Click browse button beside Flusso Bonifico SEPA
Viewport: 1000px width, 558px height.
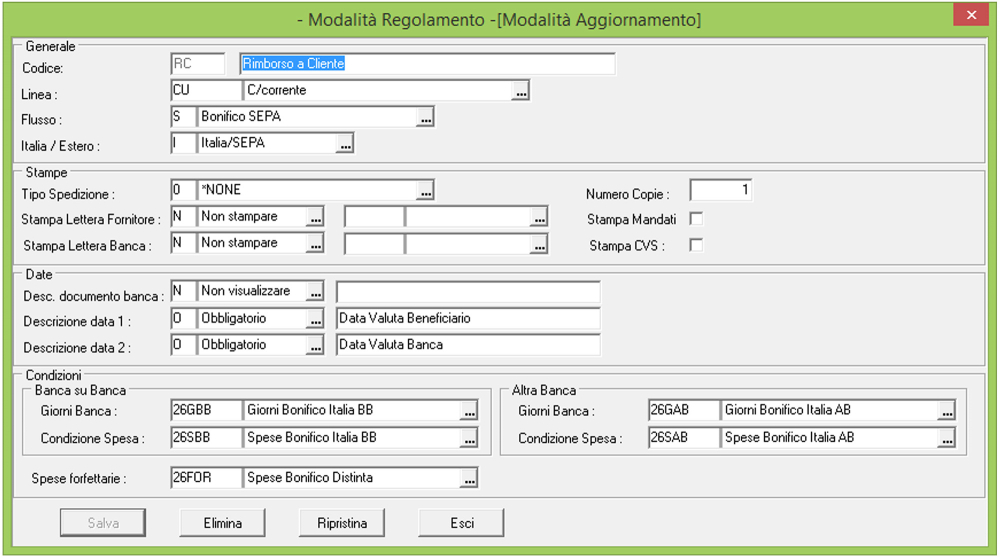tap(425, 117)
